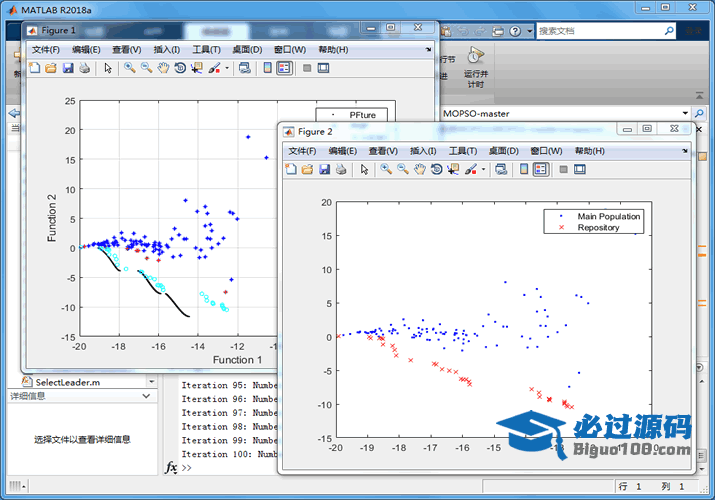This screenshot has height=500, width=715.
Task: Open 帮助(H) menu in Figure 2
Action: [x=590, y=151]
